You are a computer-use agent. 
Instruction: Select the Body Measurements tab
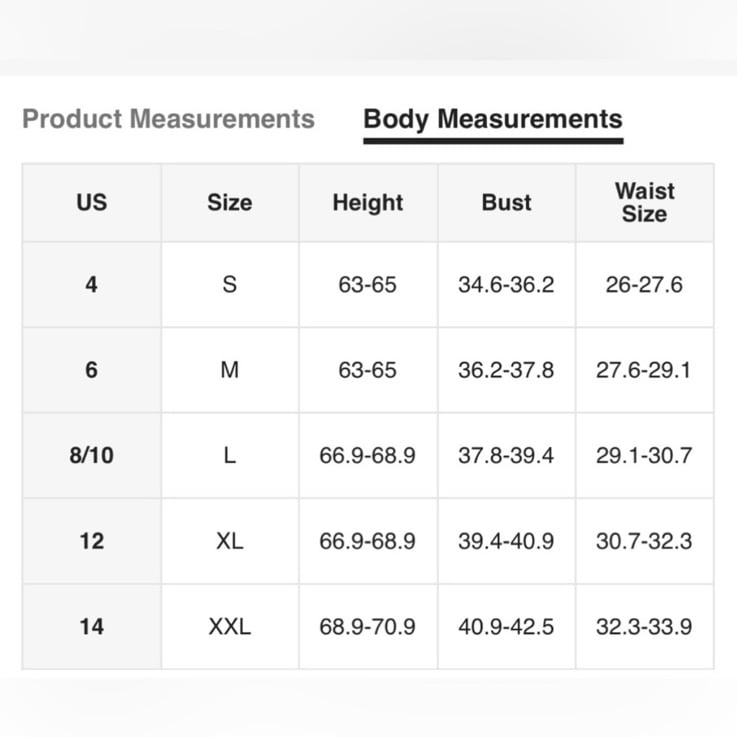(493, 119)
